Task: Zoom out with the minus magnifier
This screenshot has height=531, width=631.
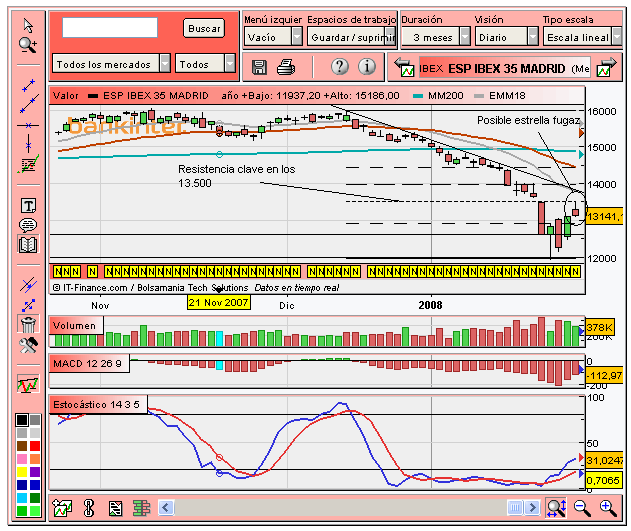Action: tap(582, 508)
